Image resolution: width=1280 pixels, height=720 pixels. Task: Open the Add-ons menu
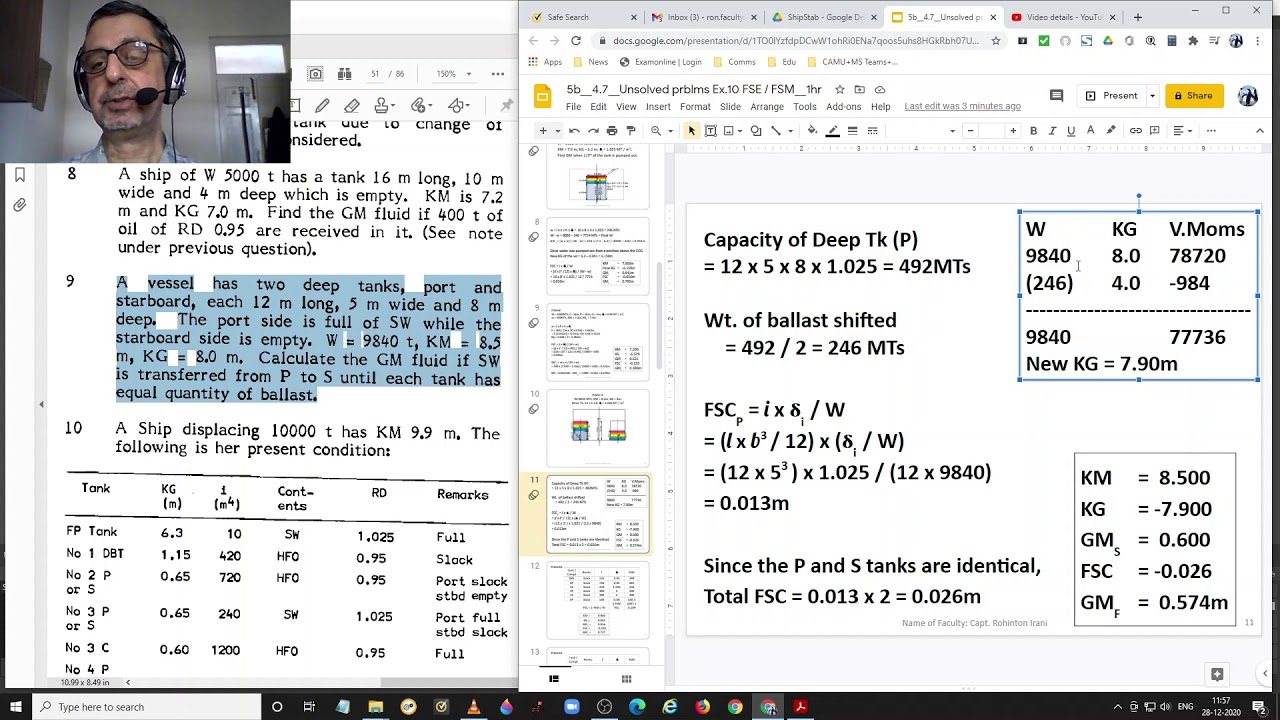point(843,107)
